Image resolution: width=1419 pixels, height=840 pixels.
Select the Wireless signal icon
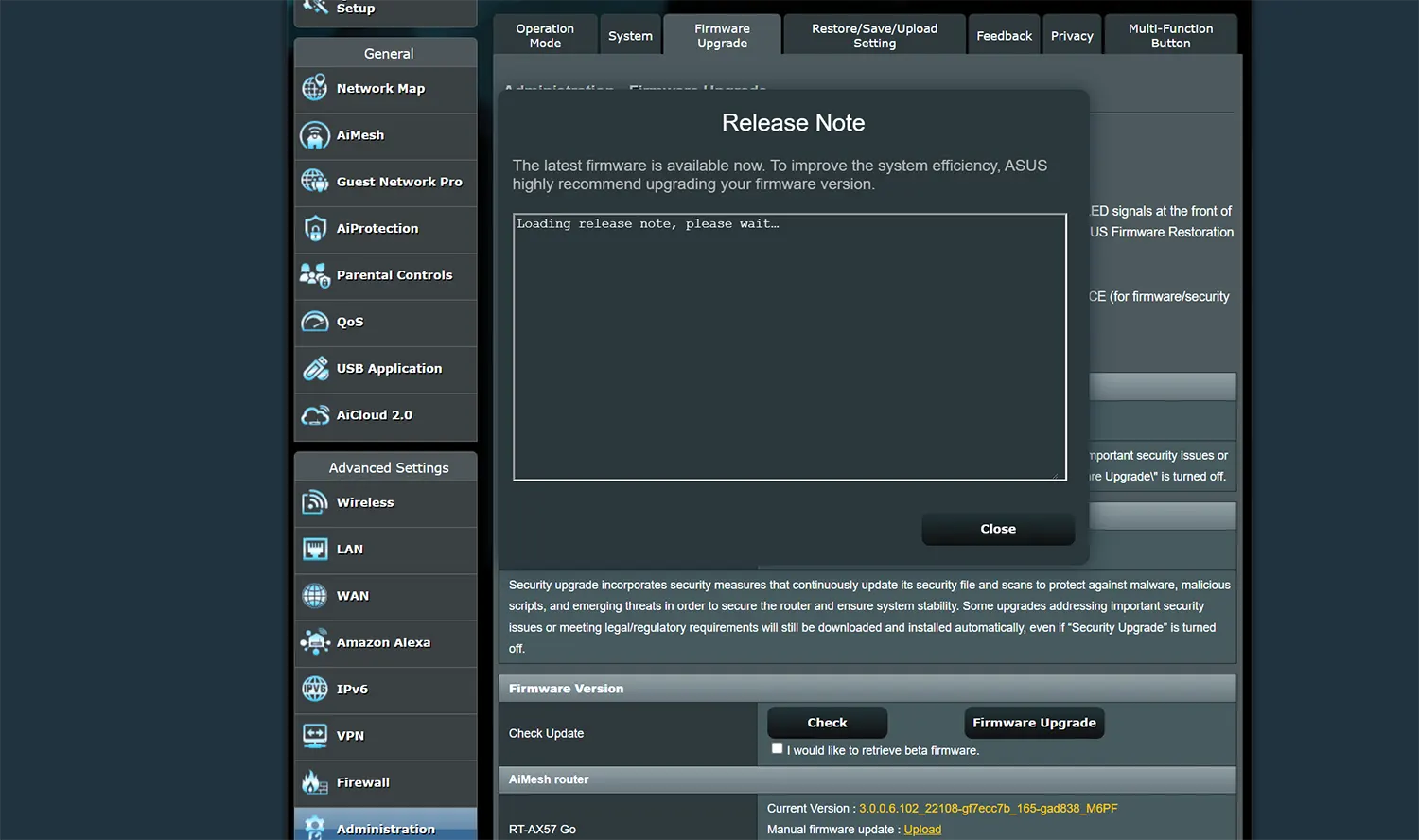tap(314, 502)
